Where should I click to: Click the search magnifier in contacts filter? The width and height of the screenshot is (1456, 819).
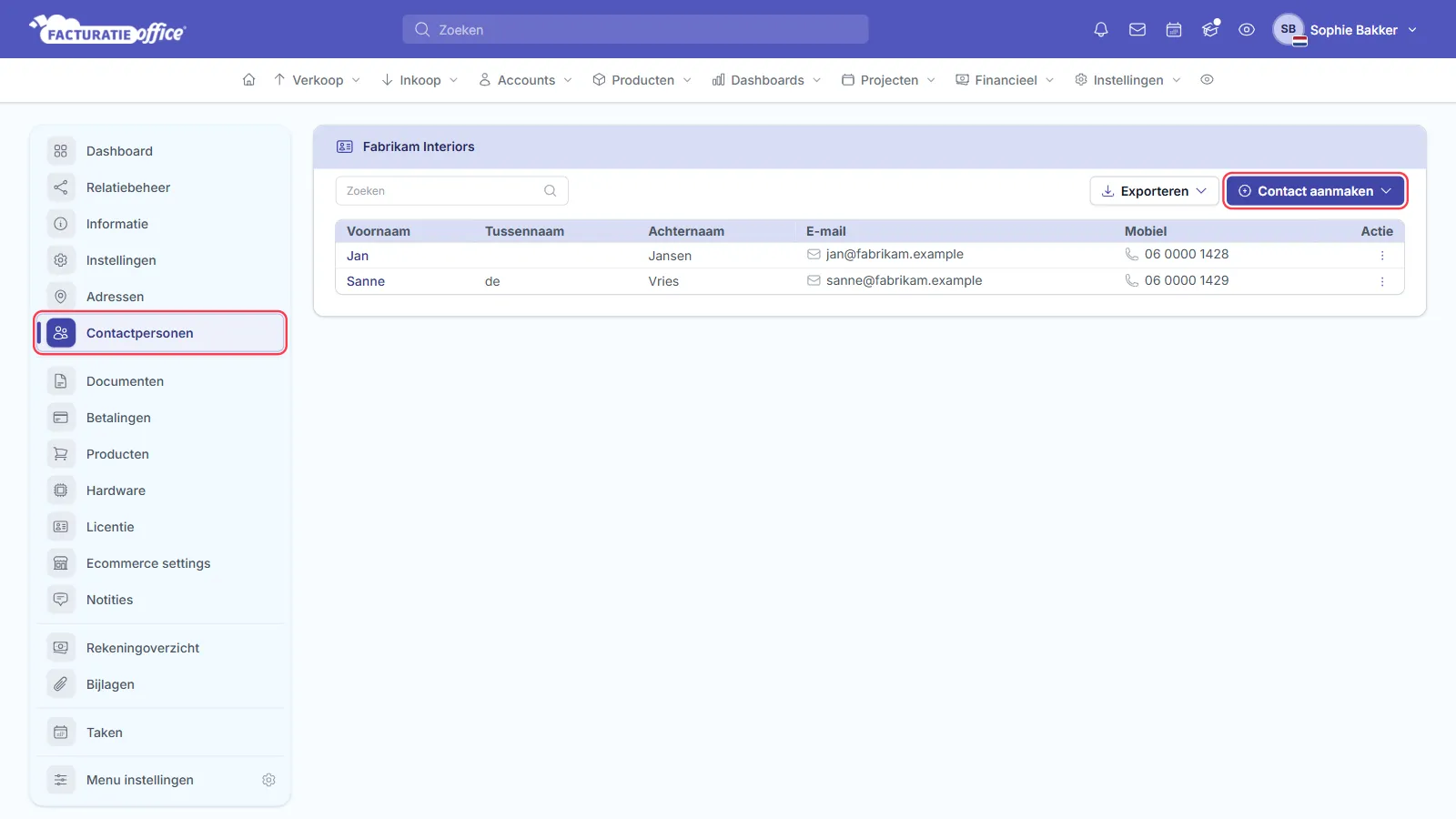pos(550,191)
